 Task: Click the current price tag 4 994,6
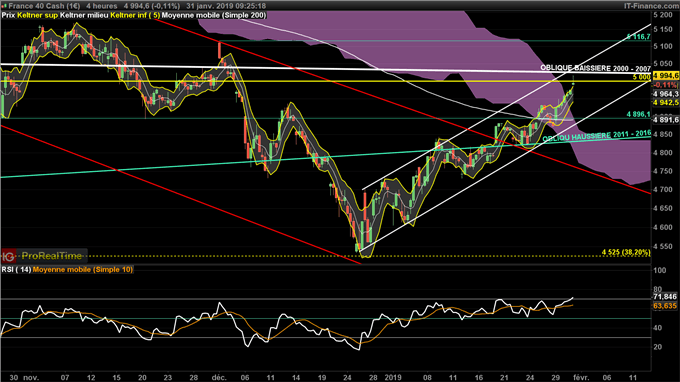click(x=666, y=76)
